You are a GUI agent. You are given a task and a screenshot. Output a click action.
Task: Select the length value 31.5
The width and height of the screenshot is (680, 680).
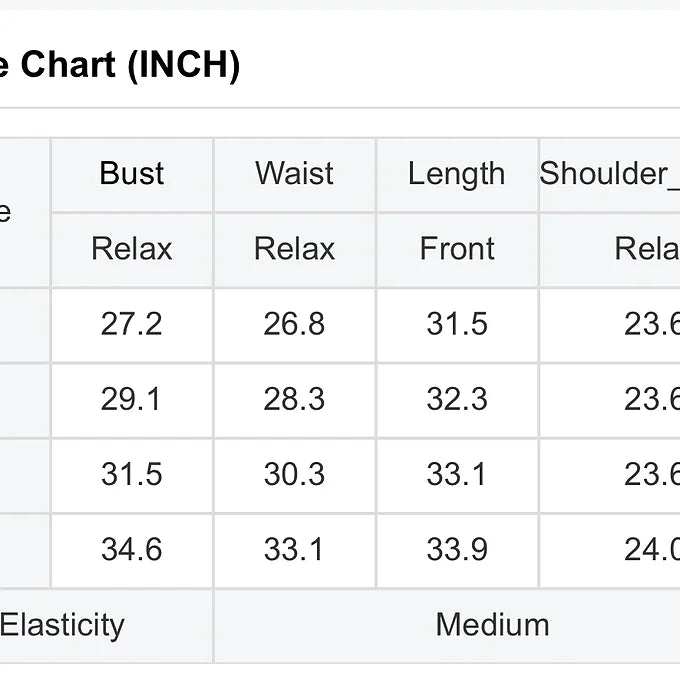(457, 324)
